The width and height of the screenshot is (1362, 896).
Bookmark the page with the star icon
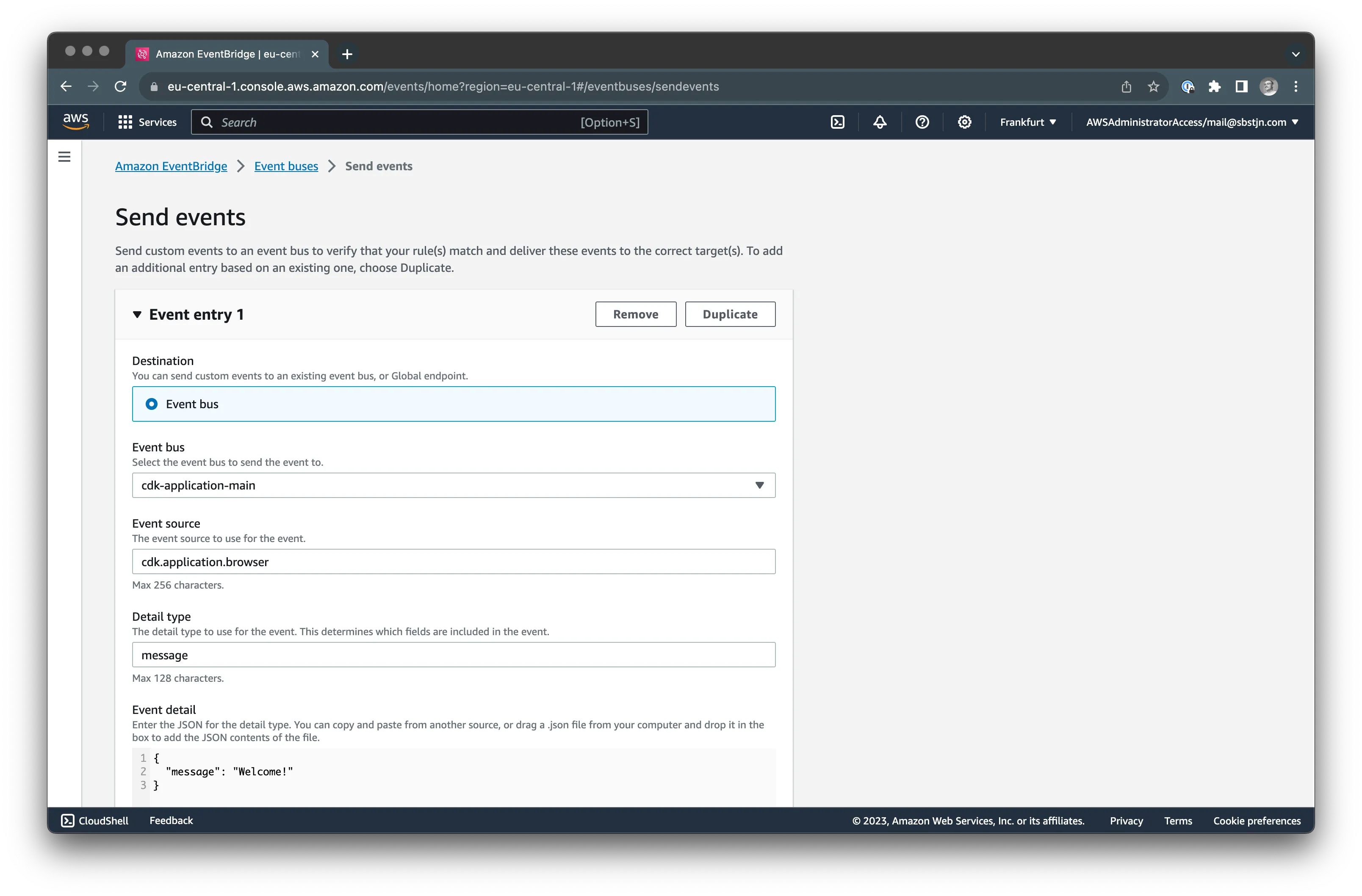tap(1153, 86)
